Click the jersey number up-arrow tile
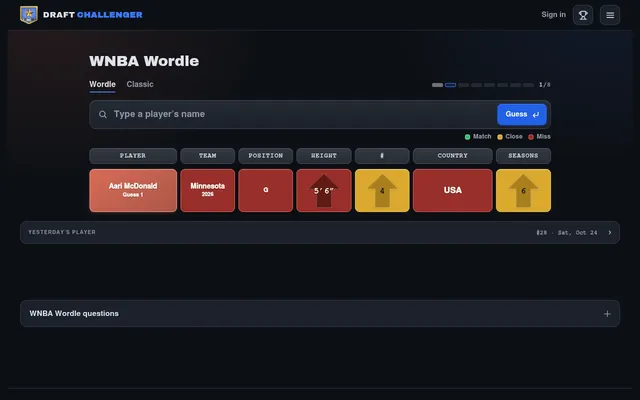This screenshot has height=400, width=640. pyautogui.click(x=382, y=191)
